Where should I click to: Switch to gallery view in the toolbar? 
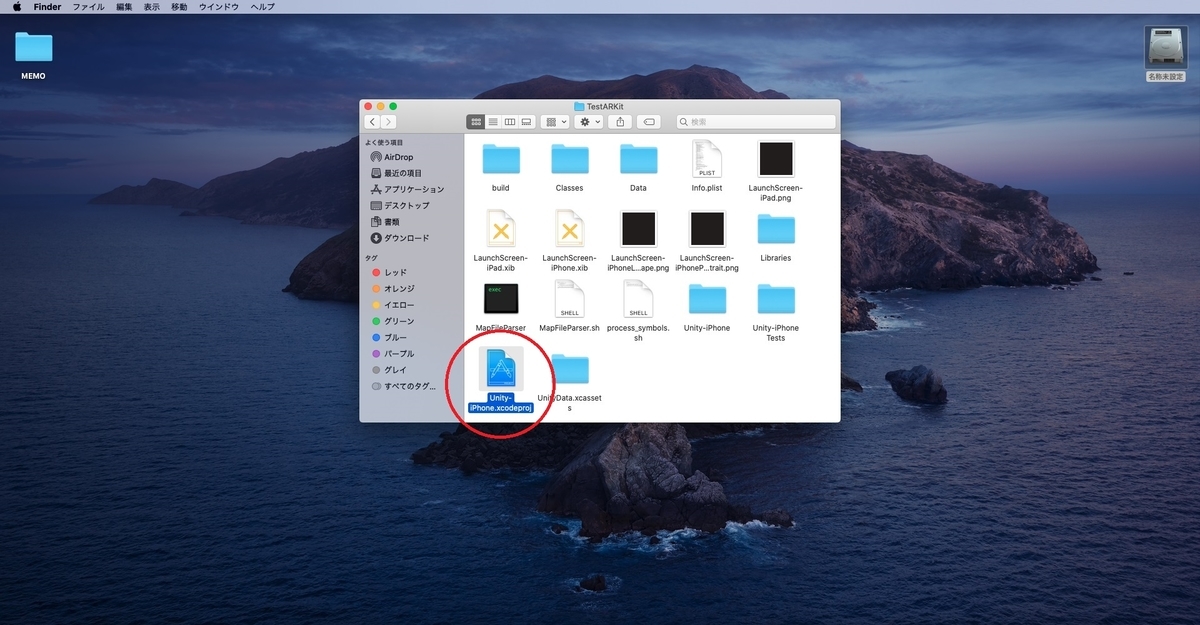click(526, 121)
